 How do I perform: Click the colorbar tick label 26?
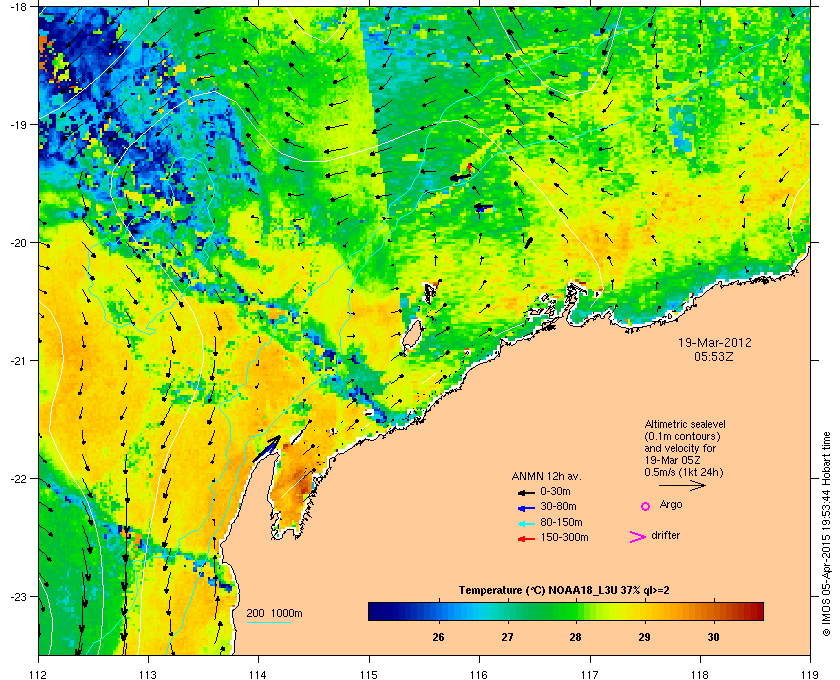click(438, 638)
